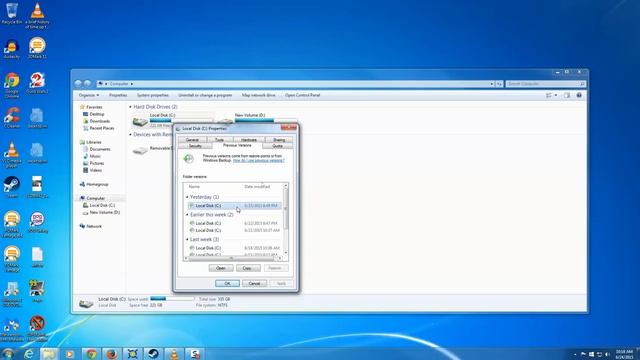Open Firefox from the taskbar
This screenshot has height=360, width=640.
tap(112, 354)
